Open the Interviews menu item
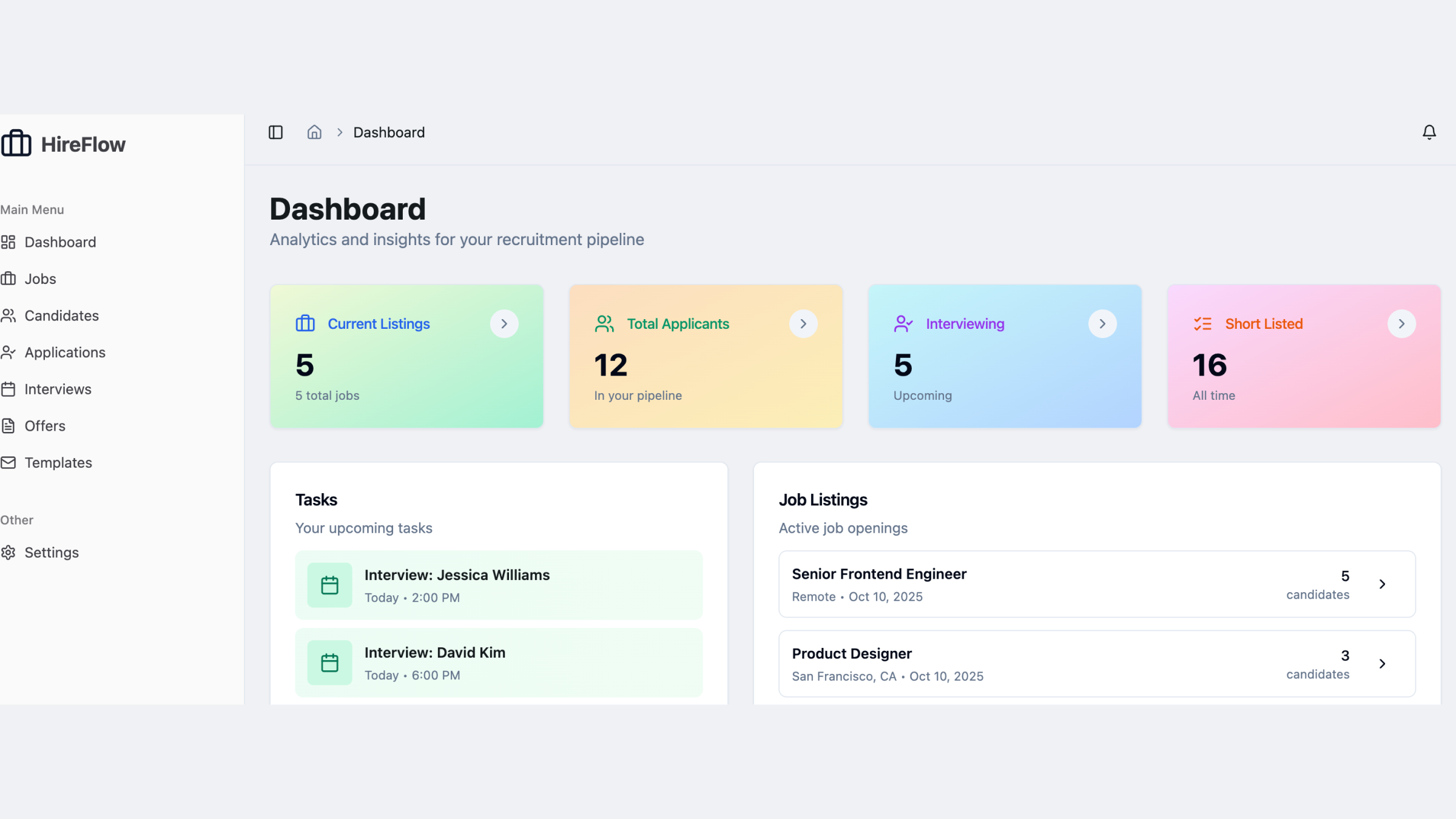The height and width of the screenshot is (819, 1456). 58,389
